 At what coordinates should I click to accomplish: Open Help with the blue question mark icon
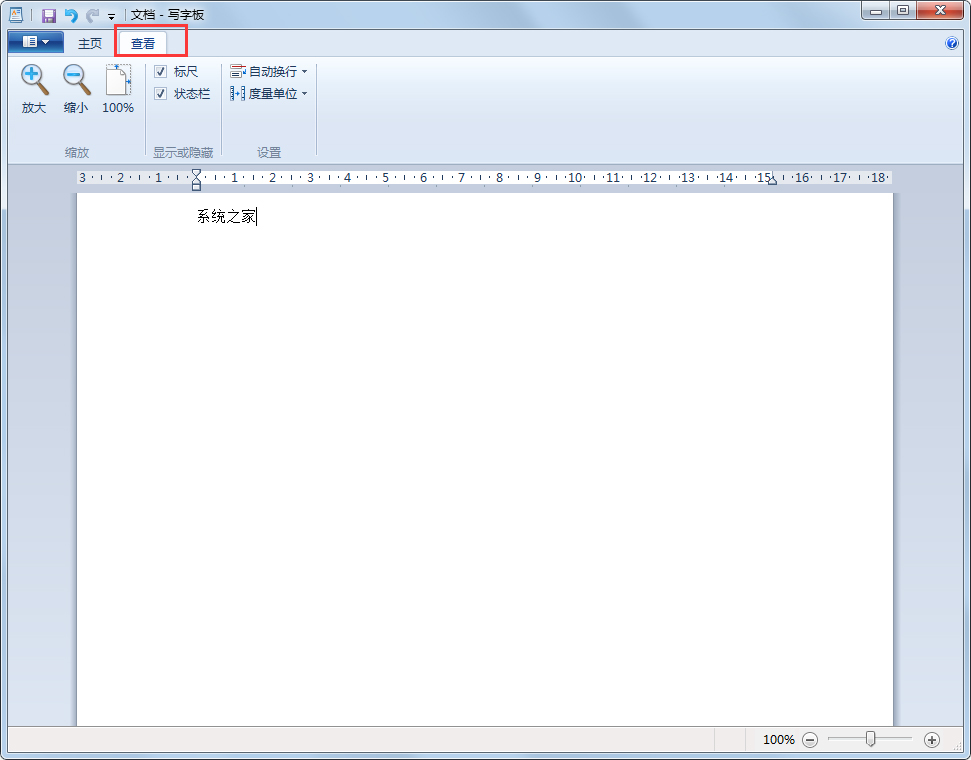click(x=950, y=42)
